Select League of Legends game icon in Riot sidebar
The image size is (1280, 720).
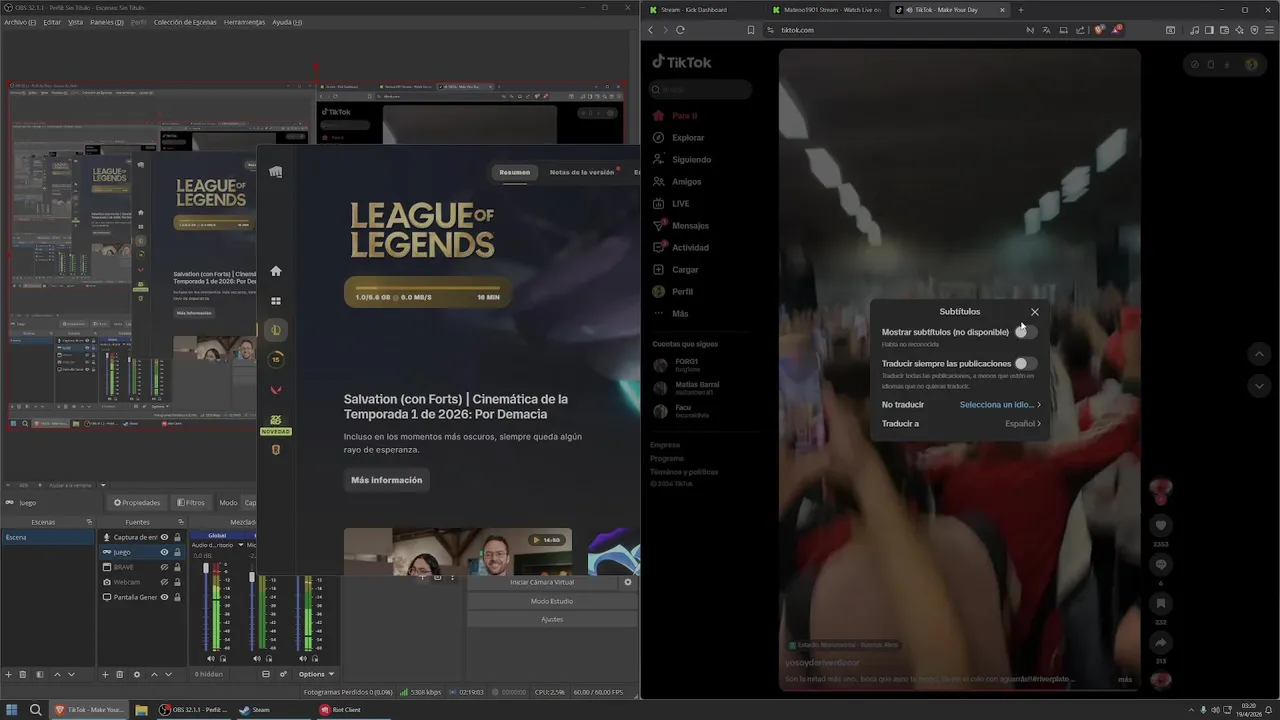coord(276,330)
